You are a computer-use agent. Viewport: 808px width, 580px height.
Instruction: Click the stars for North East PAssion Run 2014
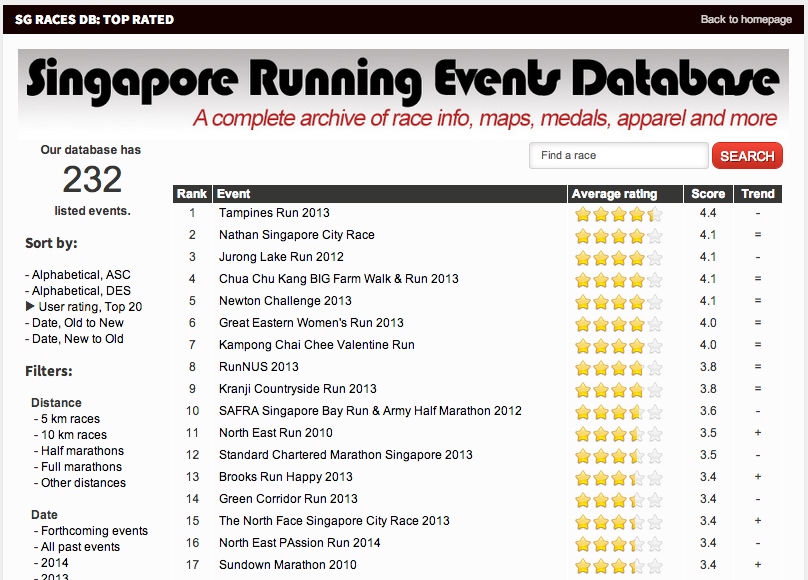pyautogui.click(x=618, y=544)
